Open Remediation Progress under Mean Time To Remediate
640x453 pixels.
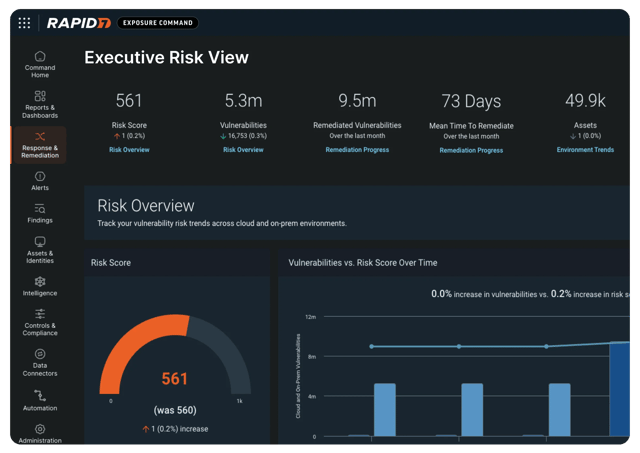(x=471, y=150)
